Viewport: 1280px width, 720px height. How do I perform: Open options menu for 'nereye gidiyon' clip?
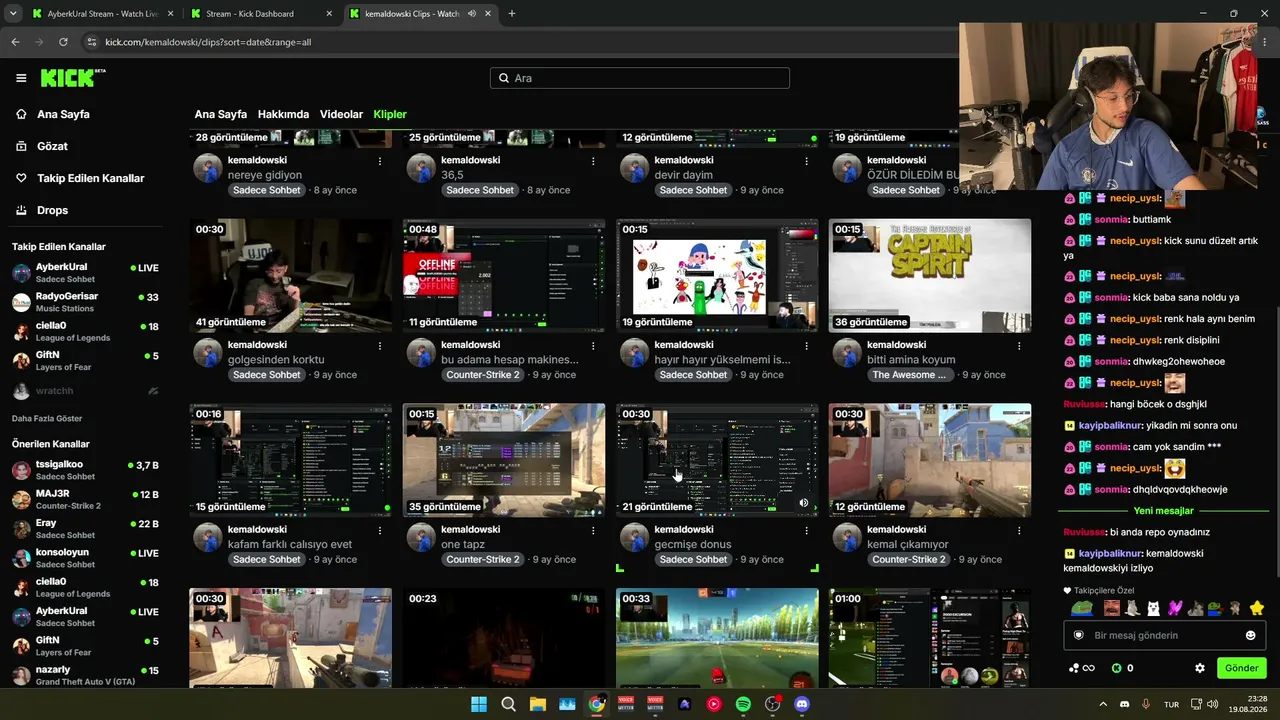pyautogui.click(x=380, y=161)
